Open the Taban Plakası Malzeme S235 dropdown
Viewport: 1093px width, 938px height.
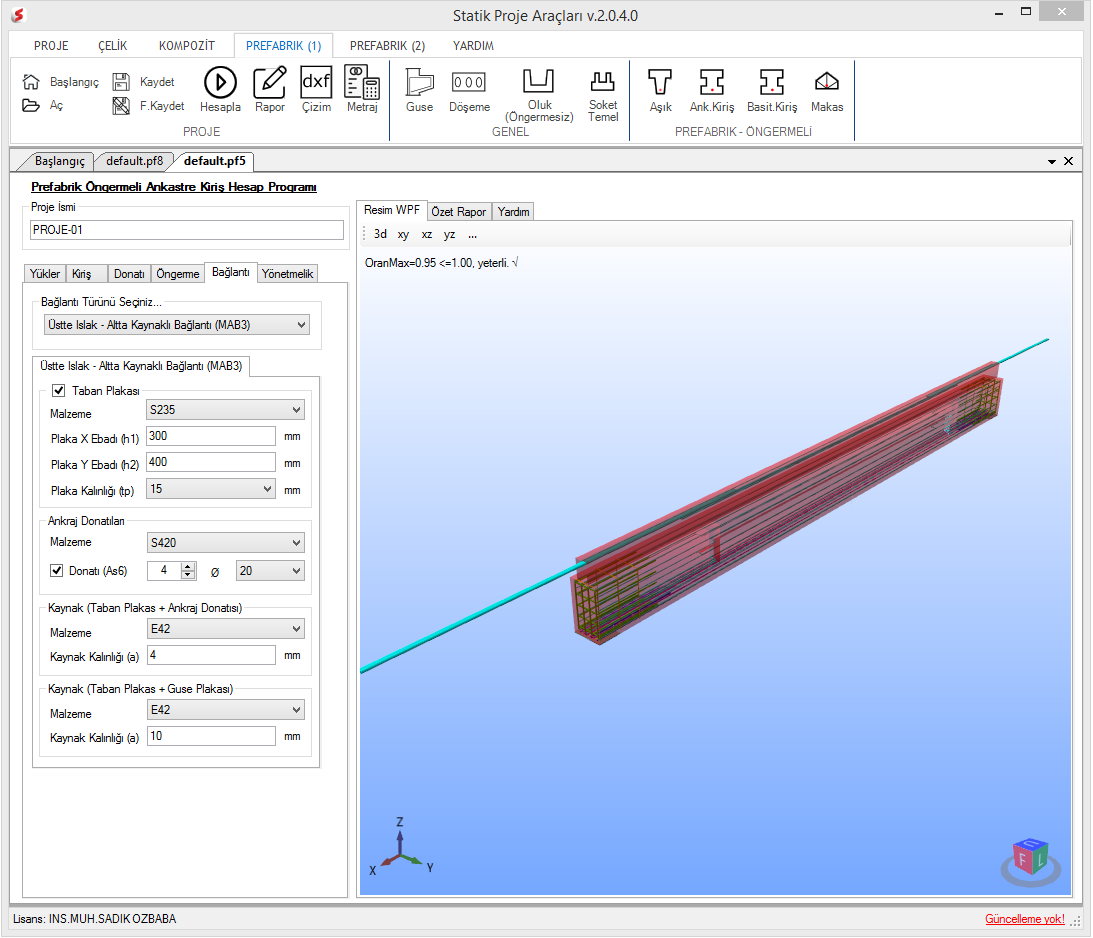(225, 410)
